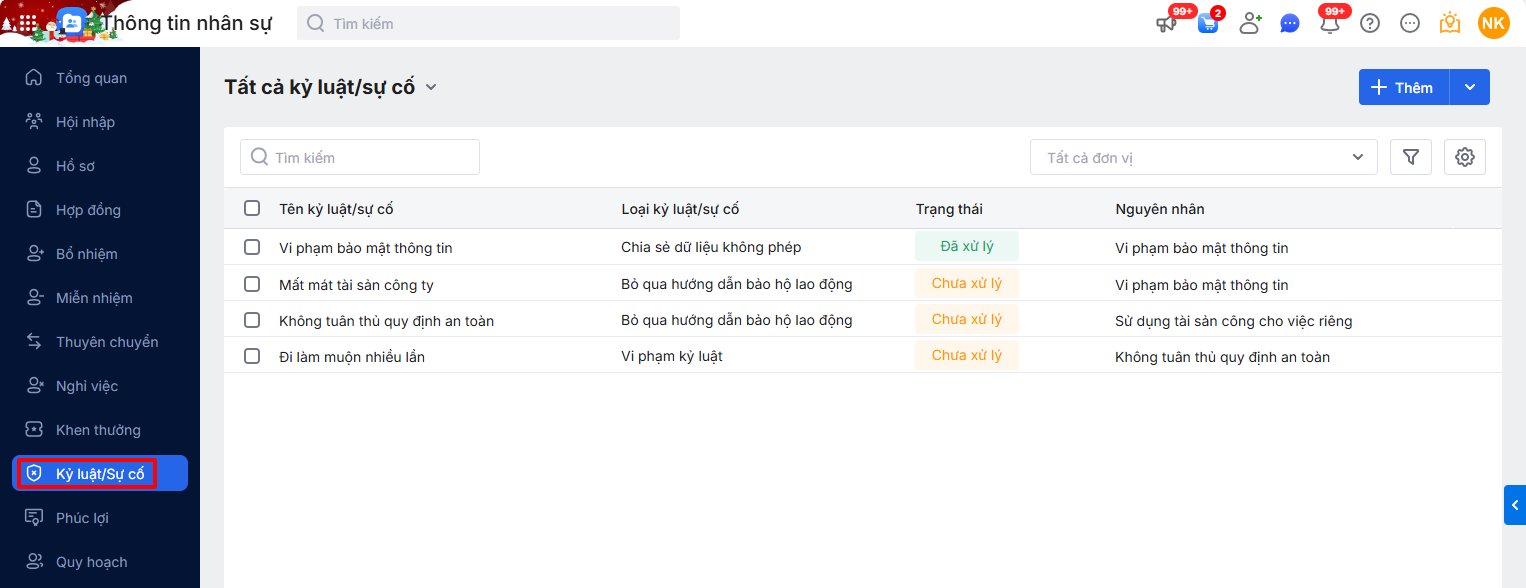Open the shopping cart icon
The height and width of the screenshot is (588, 1526).
click(1208, 23)
